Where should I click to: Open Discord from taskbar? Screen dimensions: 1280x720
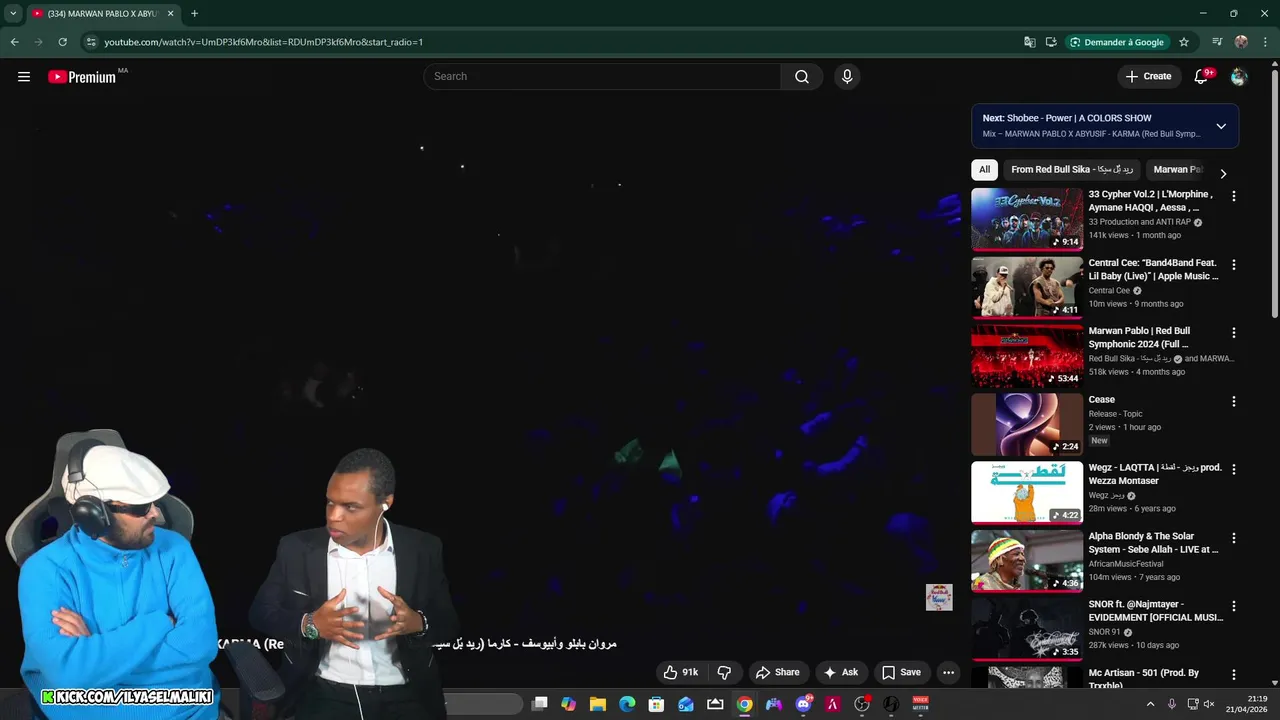coord(803,704)
